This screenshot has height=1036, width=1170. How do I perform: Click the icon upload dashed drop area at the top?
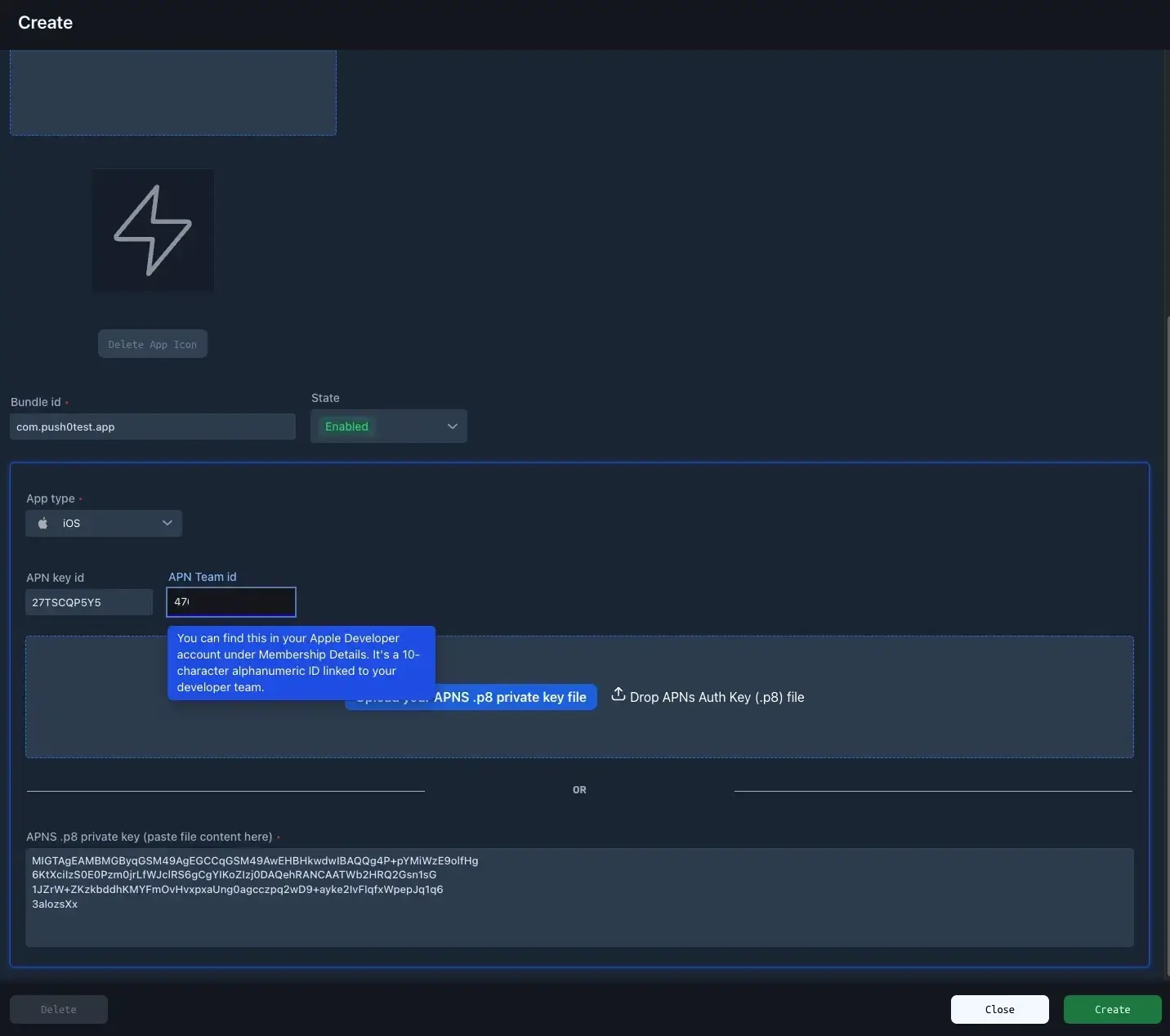173,92
